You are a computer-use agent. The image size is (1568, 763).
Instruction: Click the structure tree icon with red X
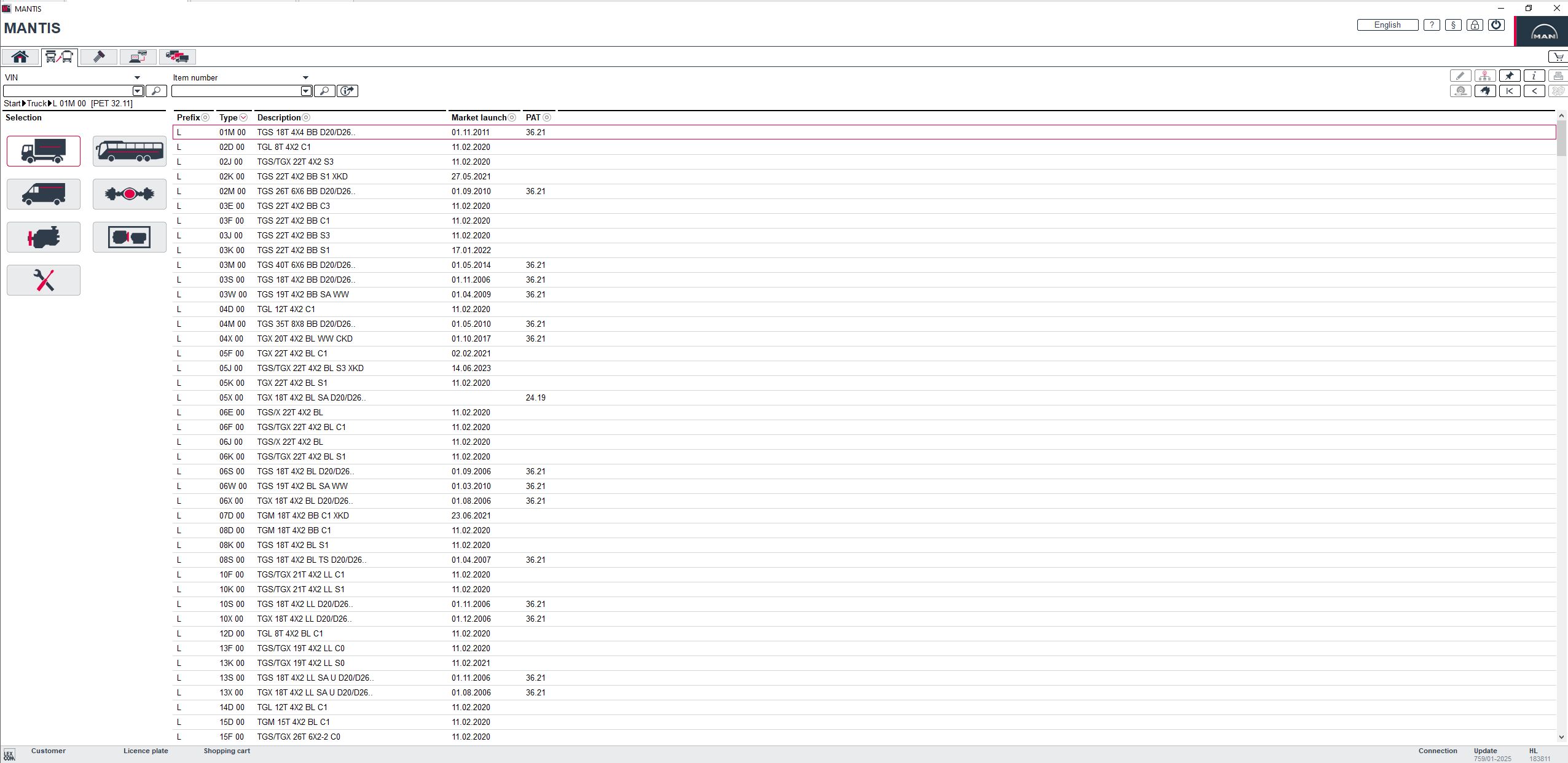pos(1485,76)
